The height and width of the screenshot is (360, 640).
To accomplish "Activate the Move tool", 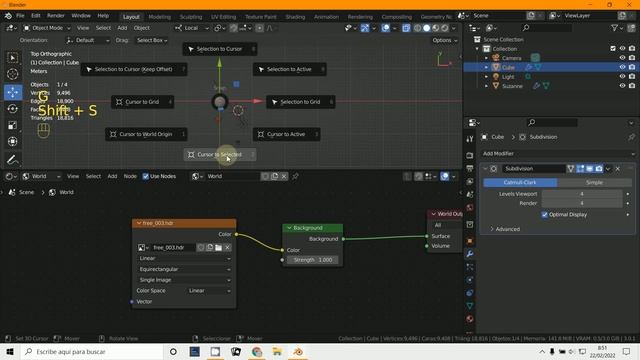I will [x=13, y=92].
